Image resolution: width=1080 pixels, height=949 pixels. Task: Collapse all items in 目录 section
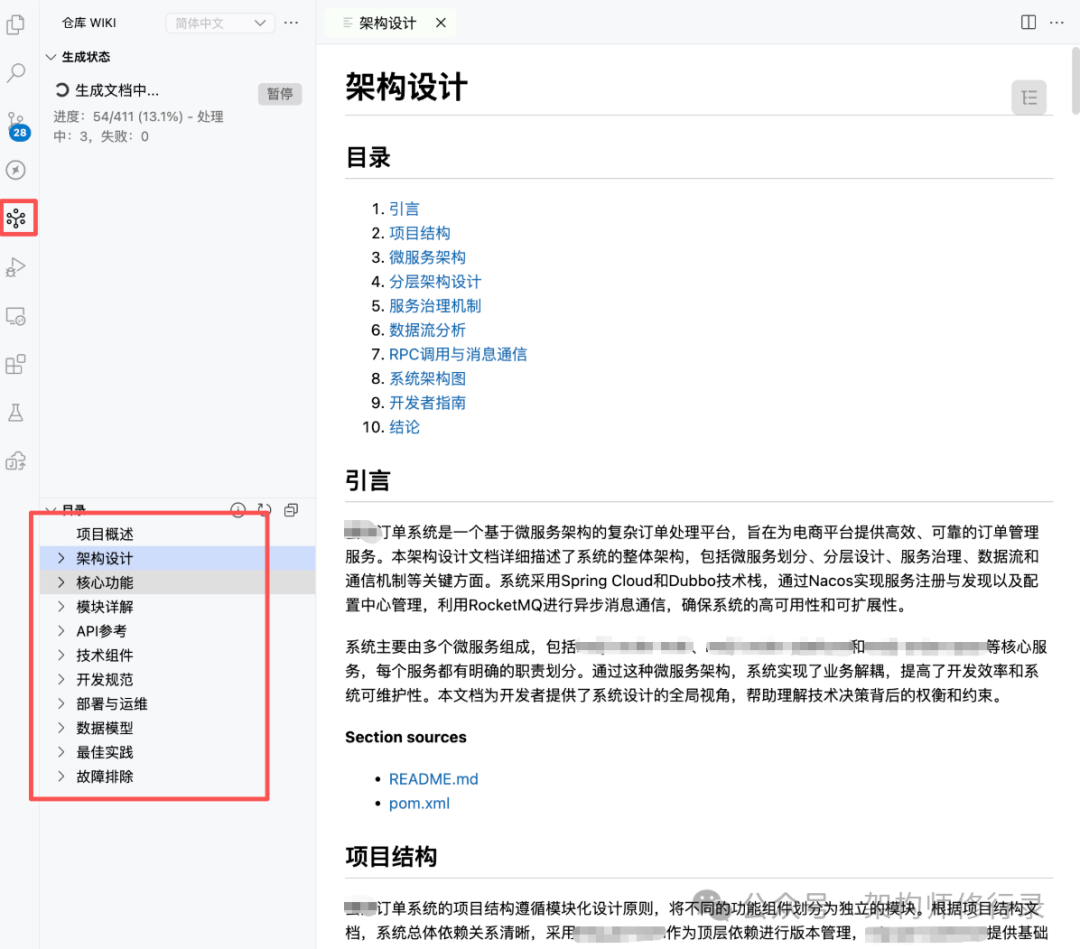click(x=291, y=510)
